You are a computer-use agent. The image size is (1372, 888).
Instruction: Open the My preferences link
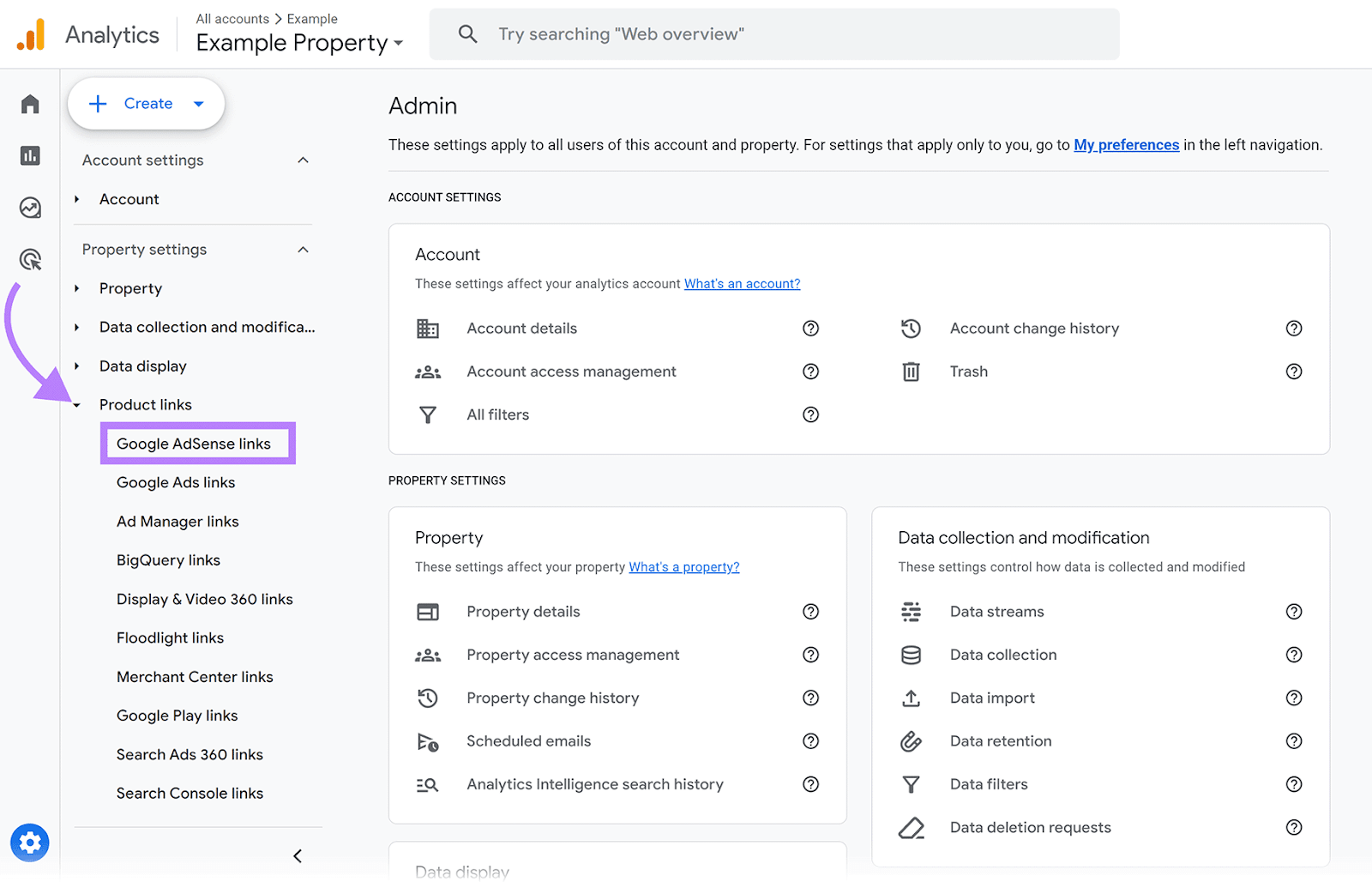[x=1126, y=144]
